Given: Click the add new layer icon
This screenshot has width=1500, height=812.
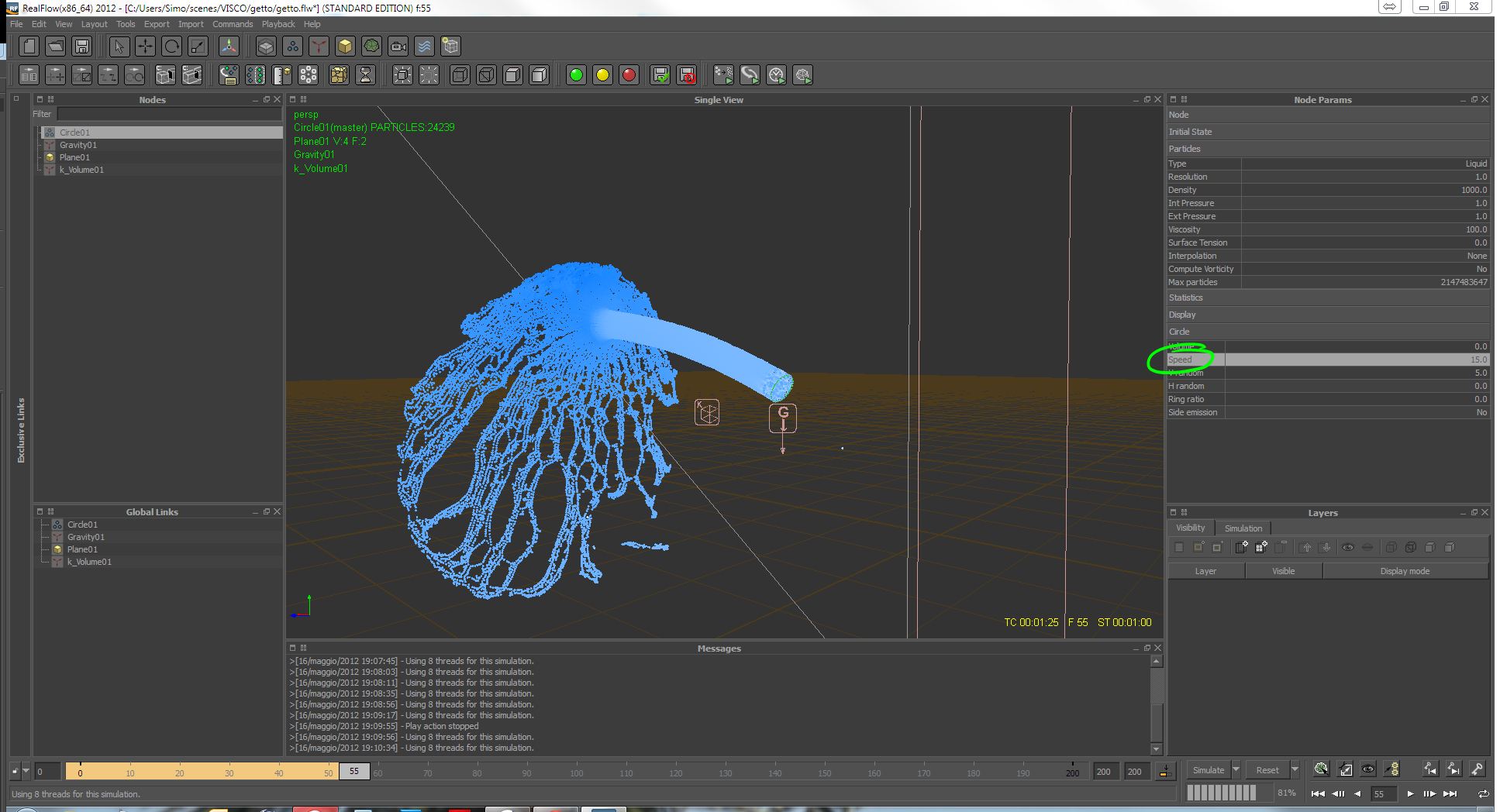Looking at the screenshot, I should (x=1242, y=548).
